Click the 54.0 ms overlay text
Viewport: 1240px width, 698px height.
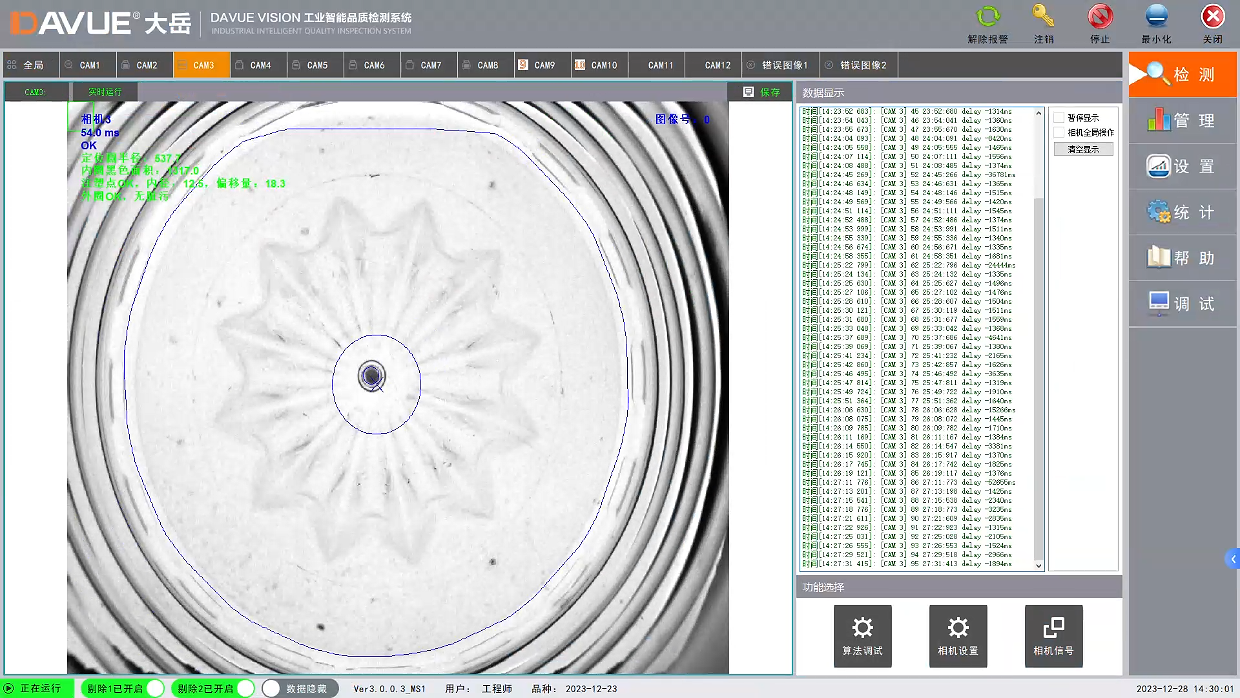pyautogui.click(x=100, y=132)
